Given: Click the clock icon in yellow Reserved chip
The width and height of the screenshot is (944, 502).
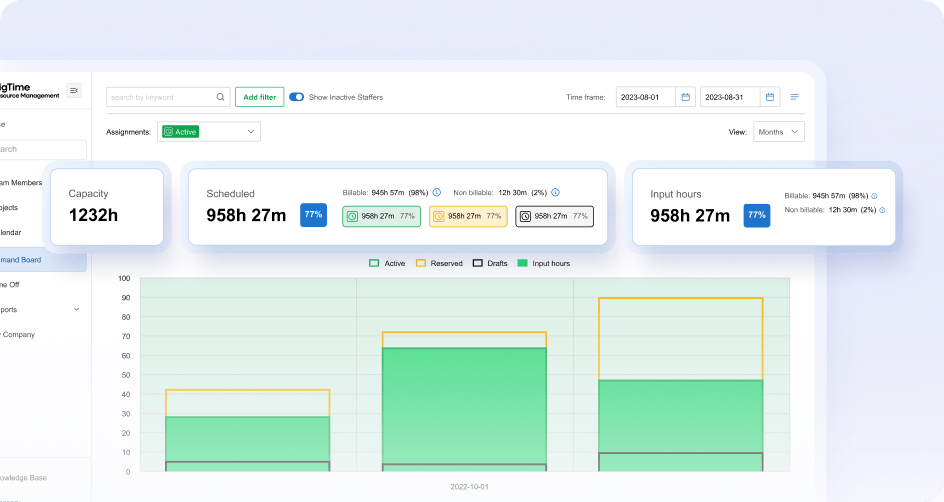Looking at the screenshot, I should tap(439, 217).
